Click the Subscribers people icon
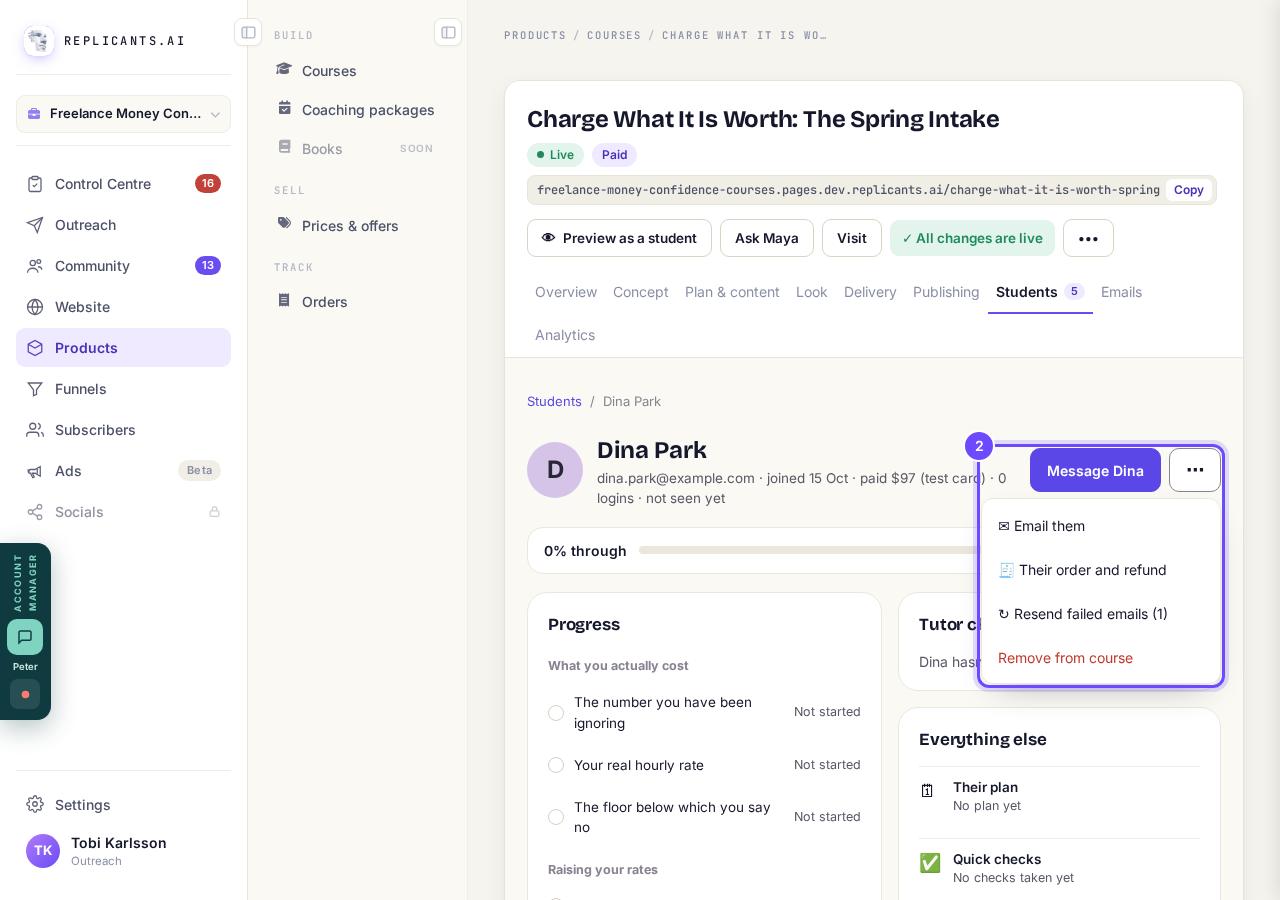Viewport: 1280px width, 900px height. (35, 430)
